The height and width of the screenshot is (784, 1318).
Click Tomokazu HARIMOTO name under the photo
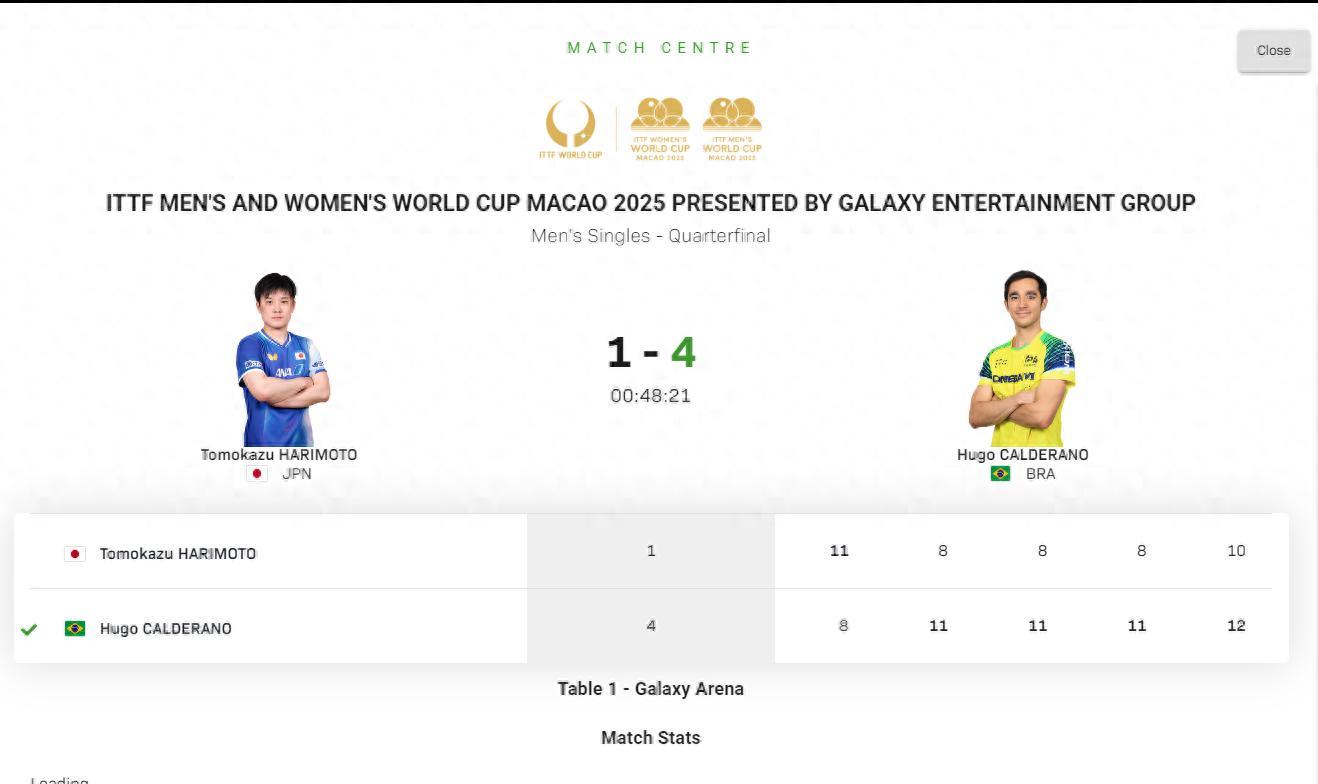tap(279, 455)
